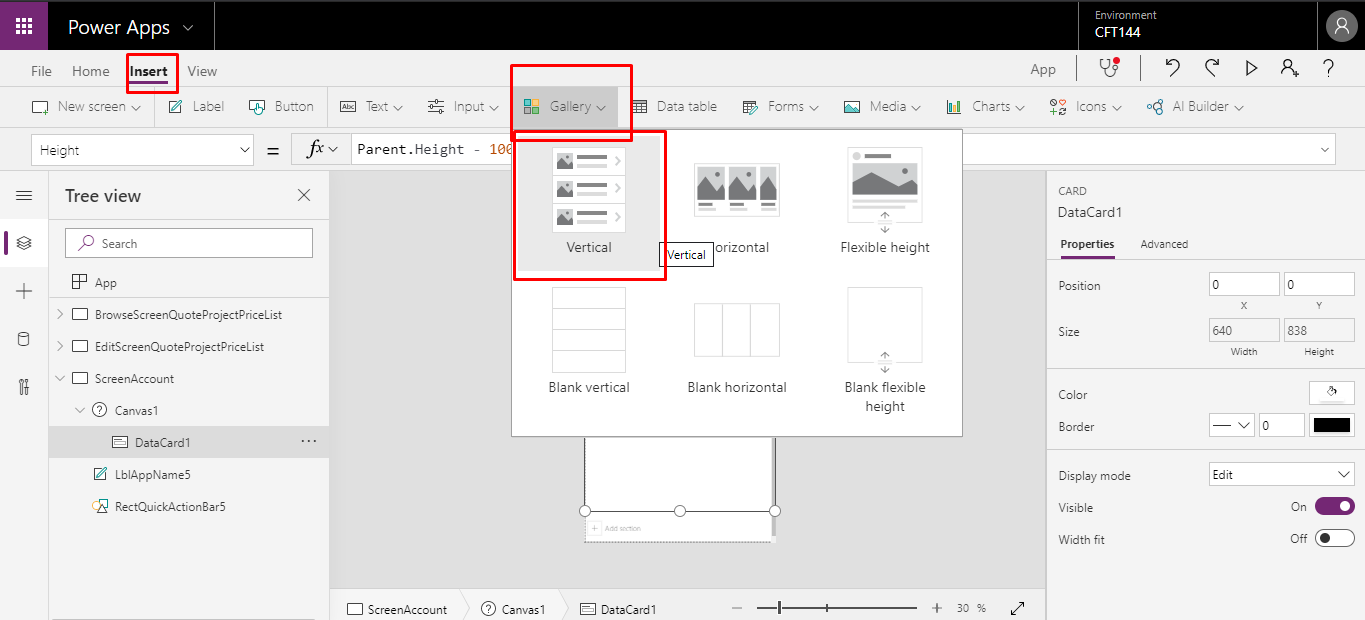Viewport: 1365px width, 620px height.
Task: Close the Tree view panel
Action: tap(304, 196)
